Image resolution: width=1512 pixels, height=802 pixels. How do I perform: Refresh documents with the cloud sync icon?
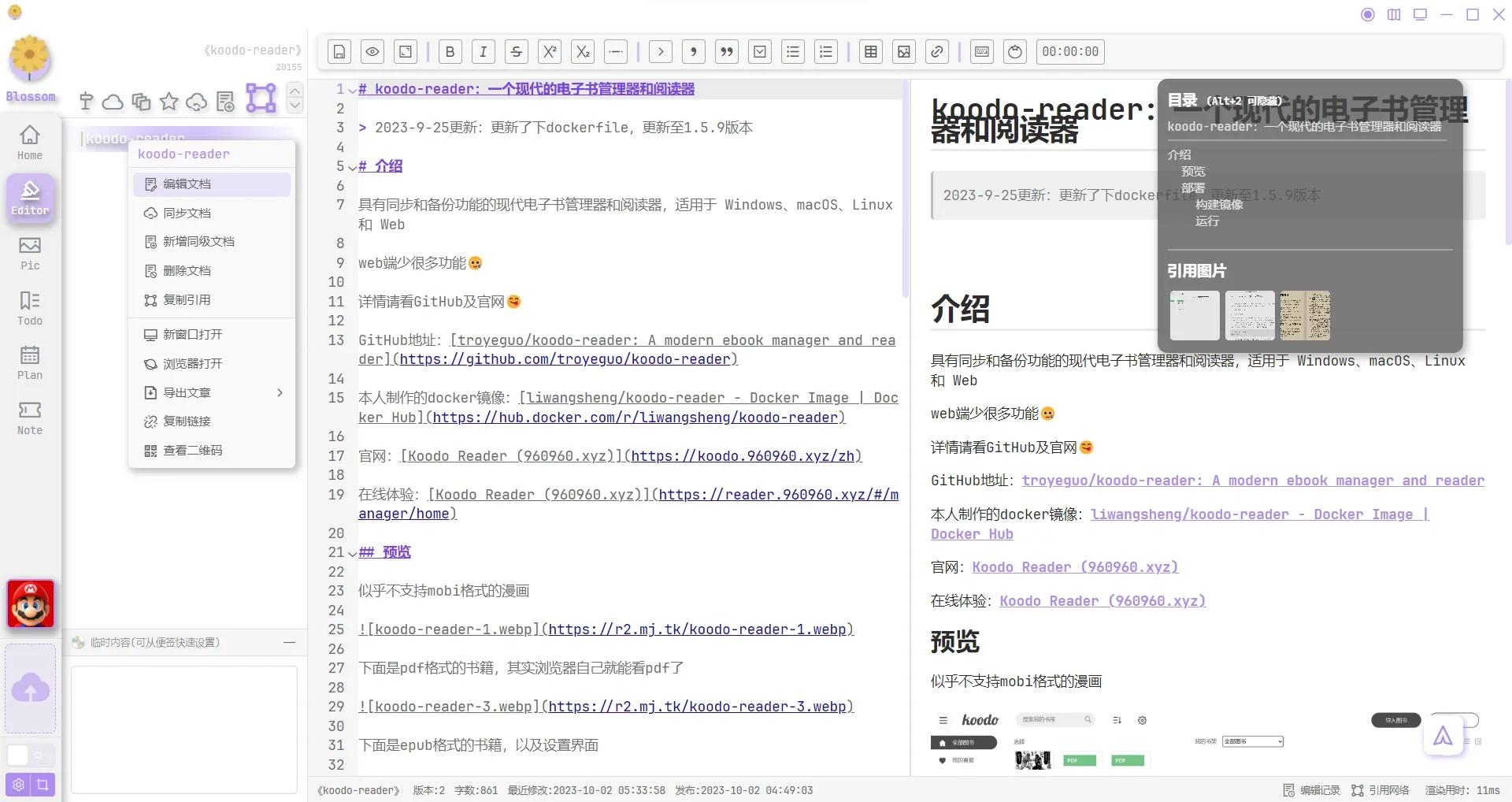coord(197,102)
